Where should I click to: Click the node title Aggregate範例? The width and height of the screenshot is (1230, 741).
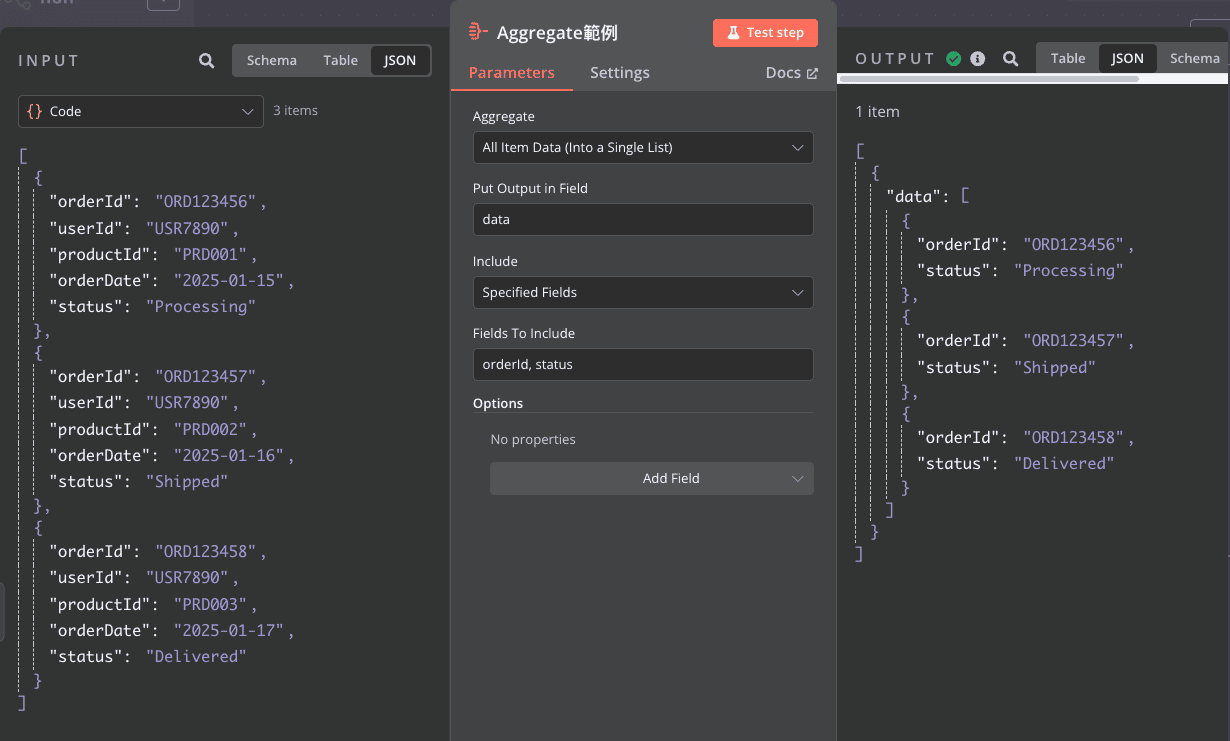point(557,32)
